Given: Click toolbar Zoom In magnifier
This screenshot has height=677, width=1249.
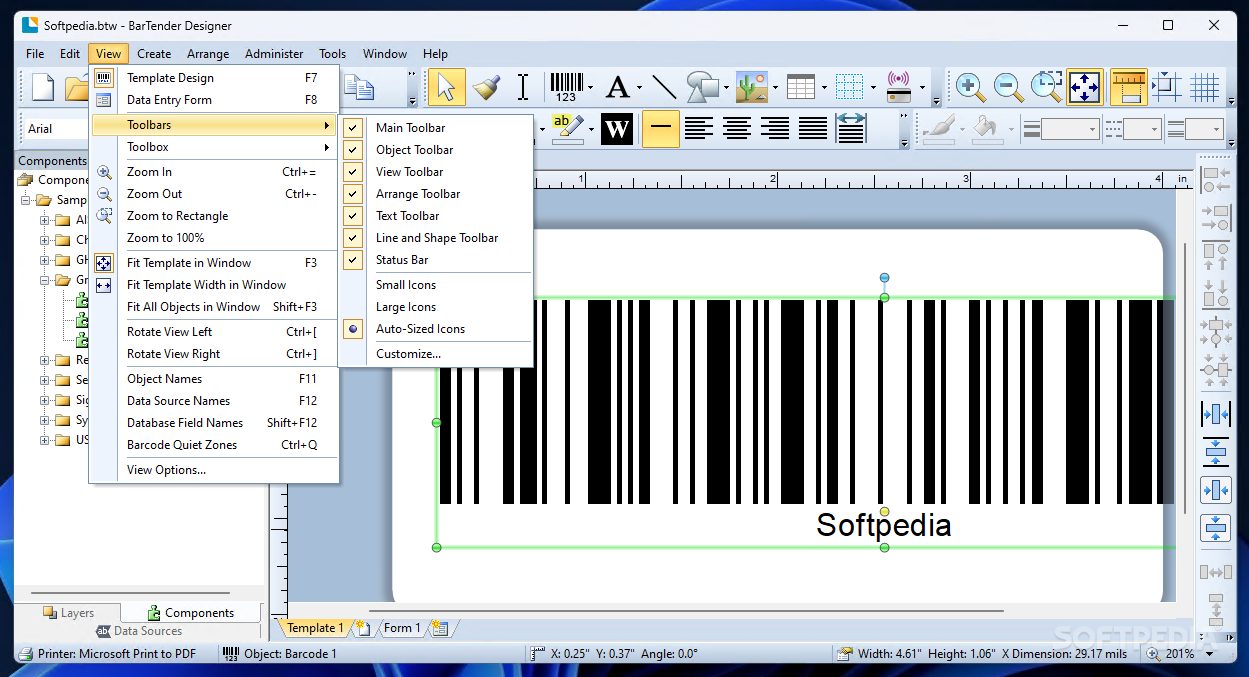Looking at the screenshot, I should [x=970, y=87].
